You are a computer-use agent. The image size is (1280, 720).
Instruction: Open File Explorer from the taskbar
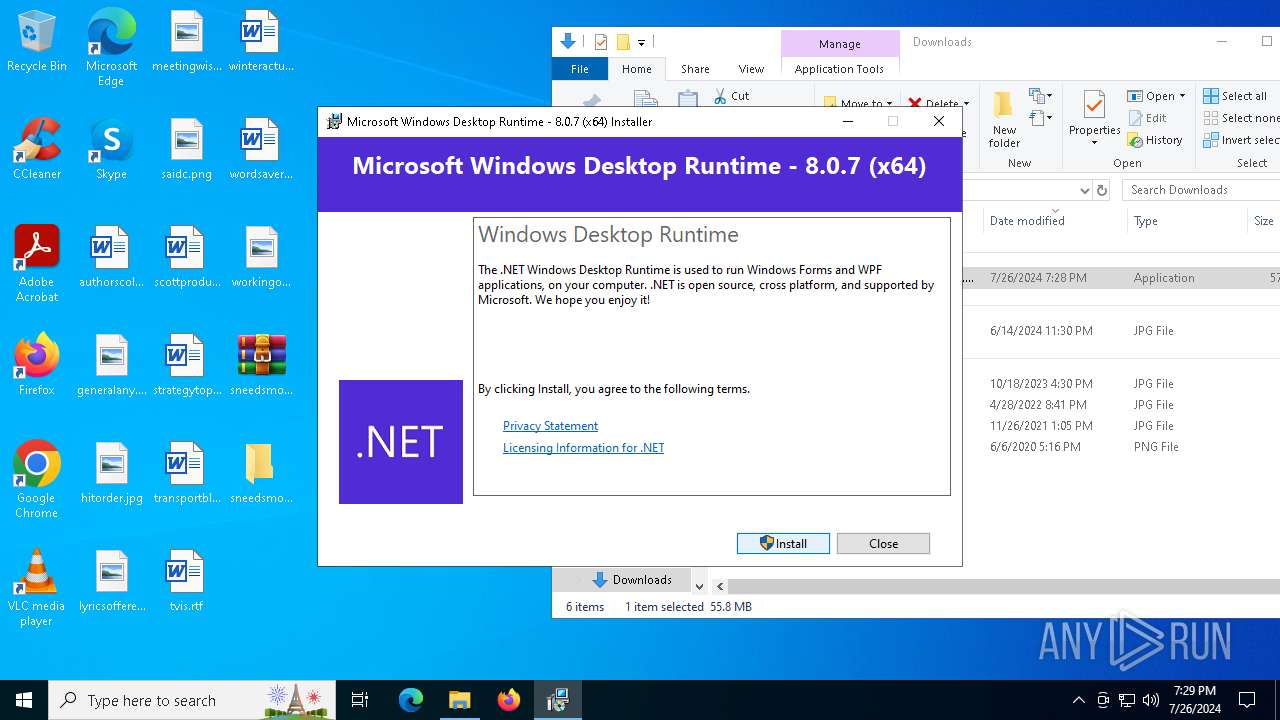[459, 700]
